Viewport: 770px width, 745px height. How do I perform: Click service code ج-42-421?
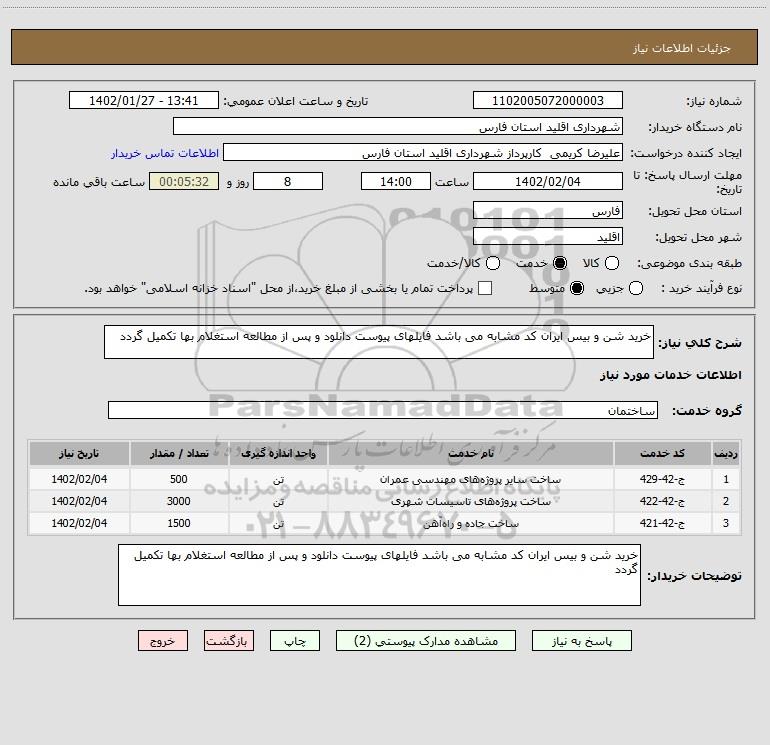[662, 523]
